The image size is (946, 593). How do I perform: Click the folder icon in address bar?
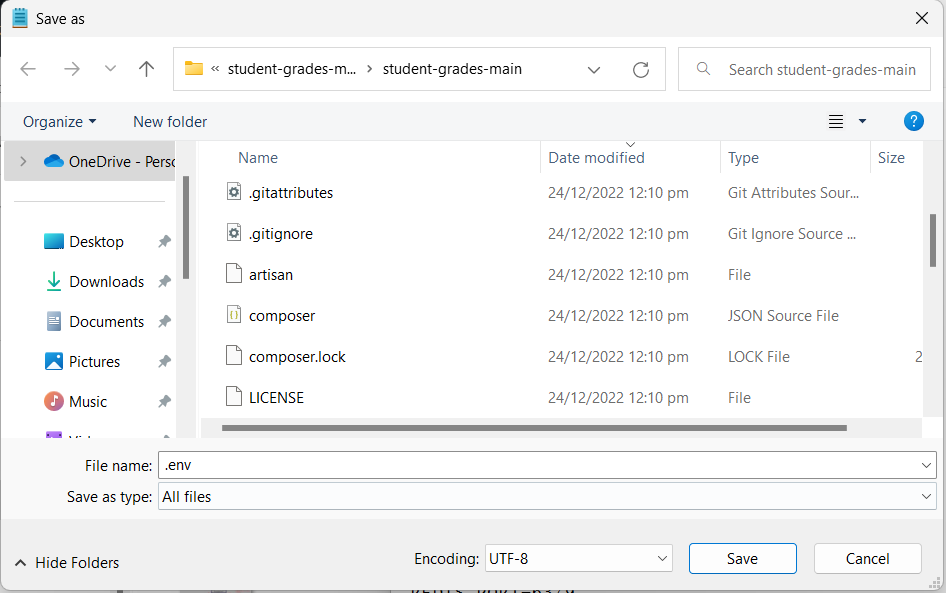(x=194, y=68)
